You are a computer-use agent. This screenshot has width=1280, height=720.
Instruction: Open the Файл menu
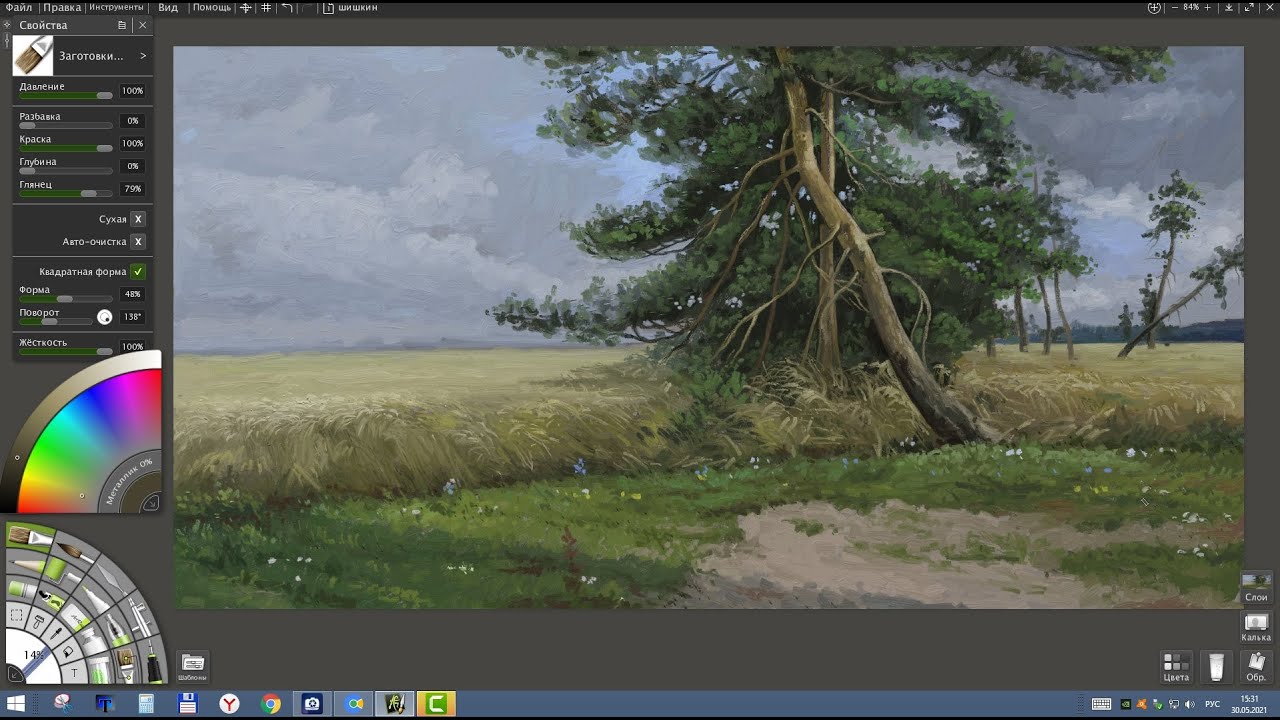19,7
